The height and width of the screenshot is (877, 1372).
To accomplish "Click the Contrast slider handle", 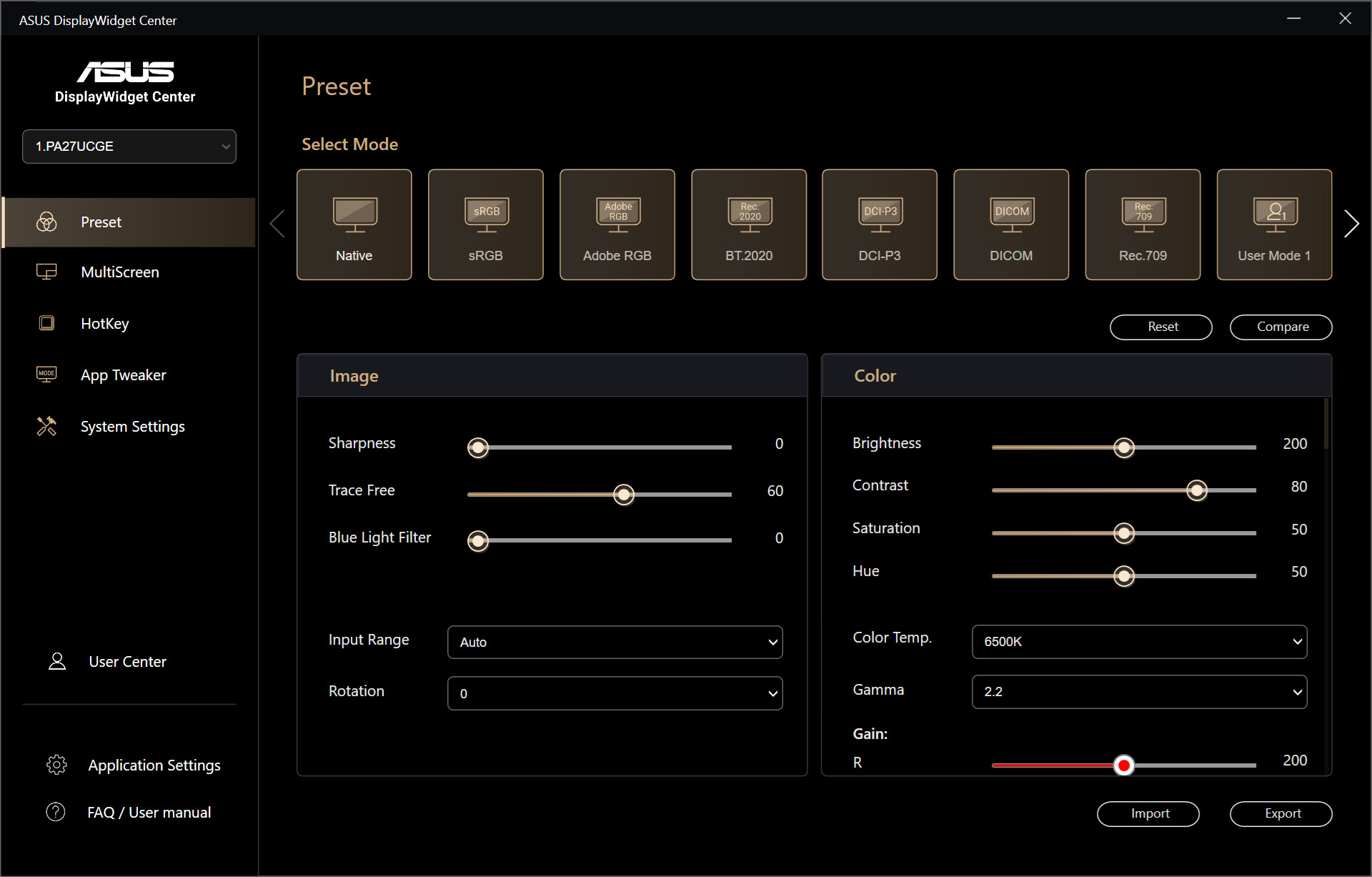I will (x=1197, y=490).
